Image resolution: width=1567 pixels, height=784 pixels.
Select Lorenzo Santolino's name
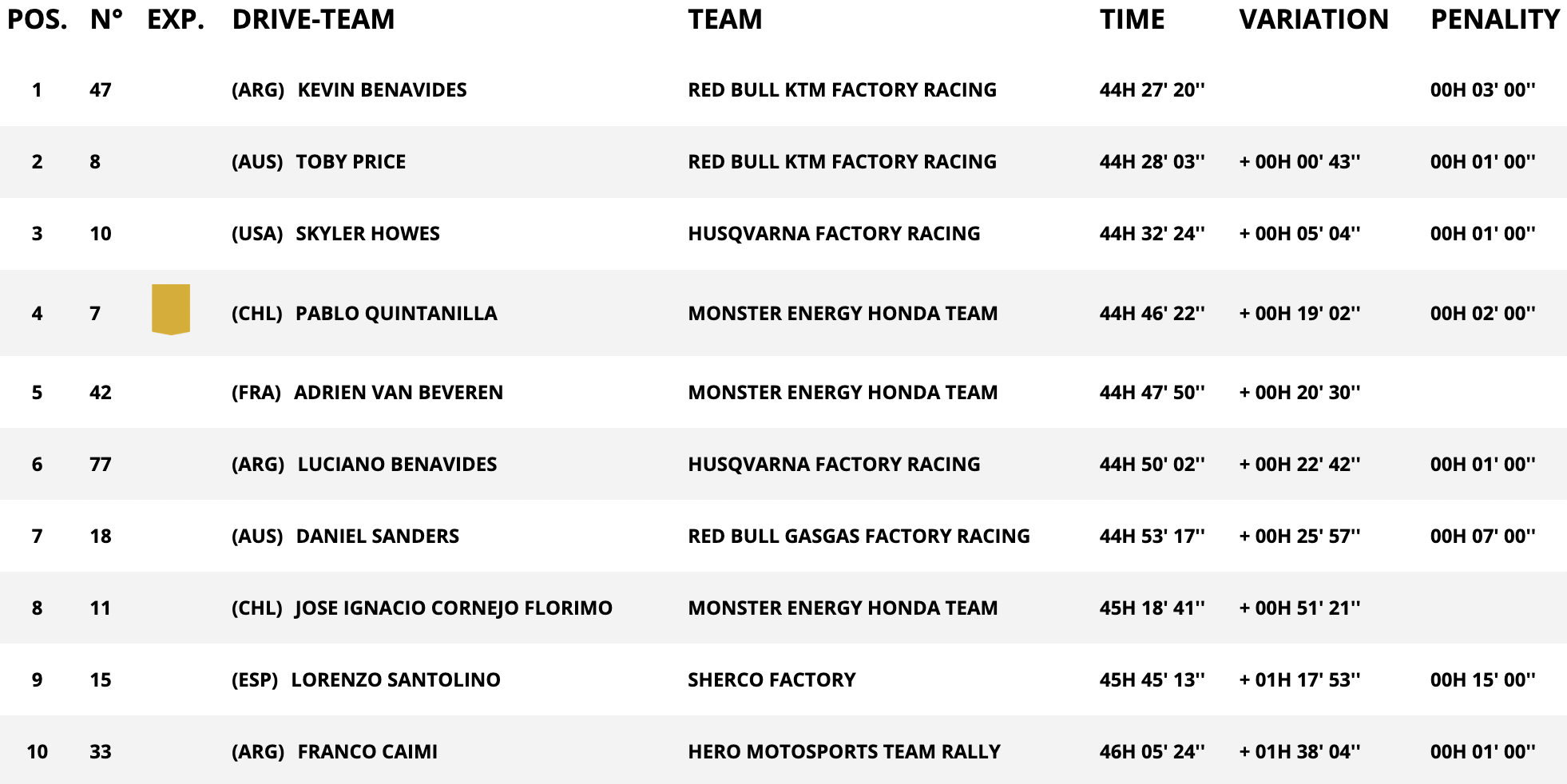click(395, 680)
